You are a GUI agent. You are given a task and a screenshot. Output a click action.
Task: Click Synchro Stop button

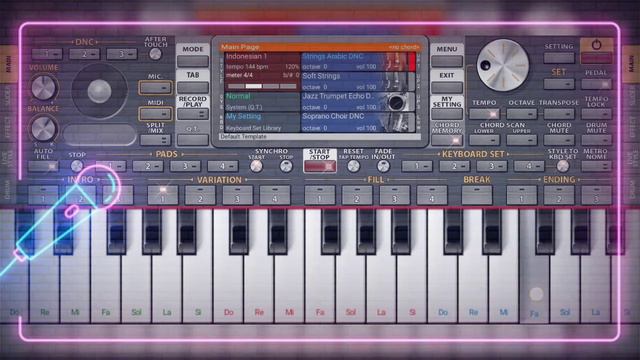tap(286, 166)
